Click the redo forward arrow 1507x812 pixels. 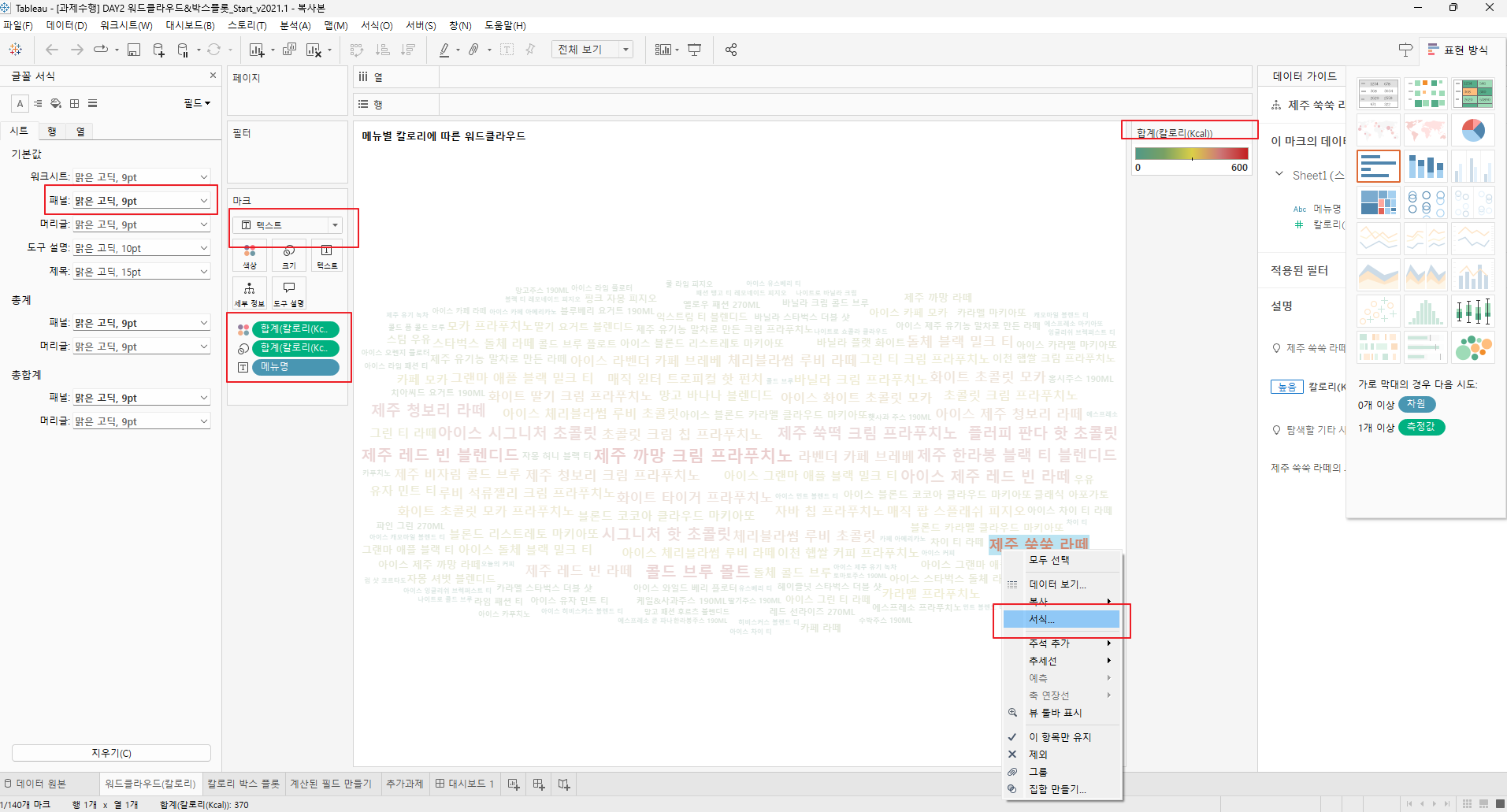click(x=77, y=50)
